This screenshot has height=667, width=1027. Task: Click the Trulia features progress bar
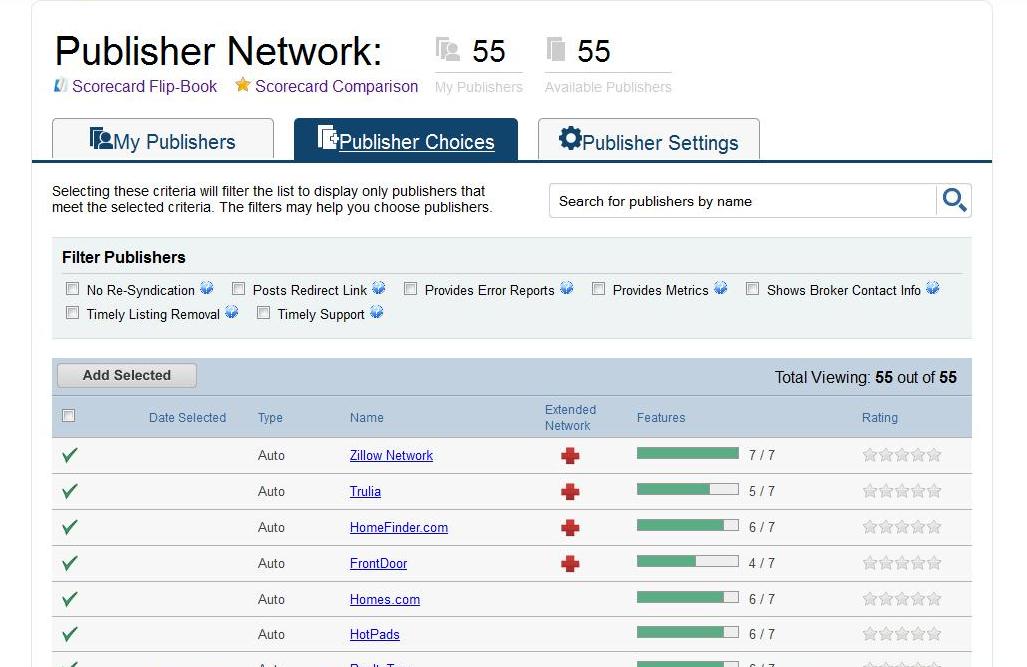(x=688, y=489)
